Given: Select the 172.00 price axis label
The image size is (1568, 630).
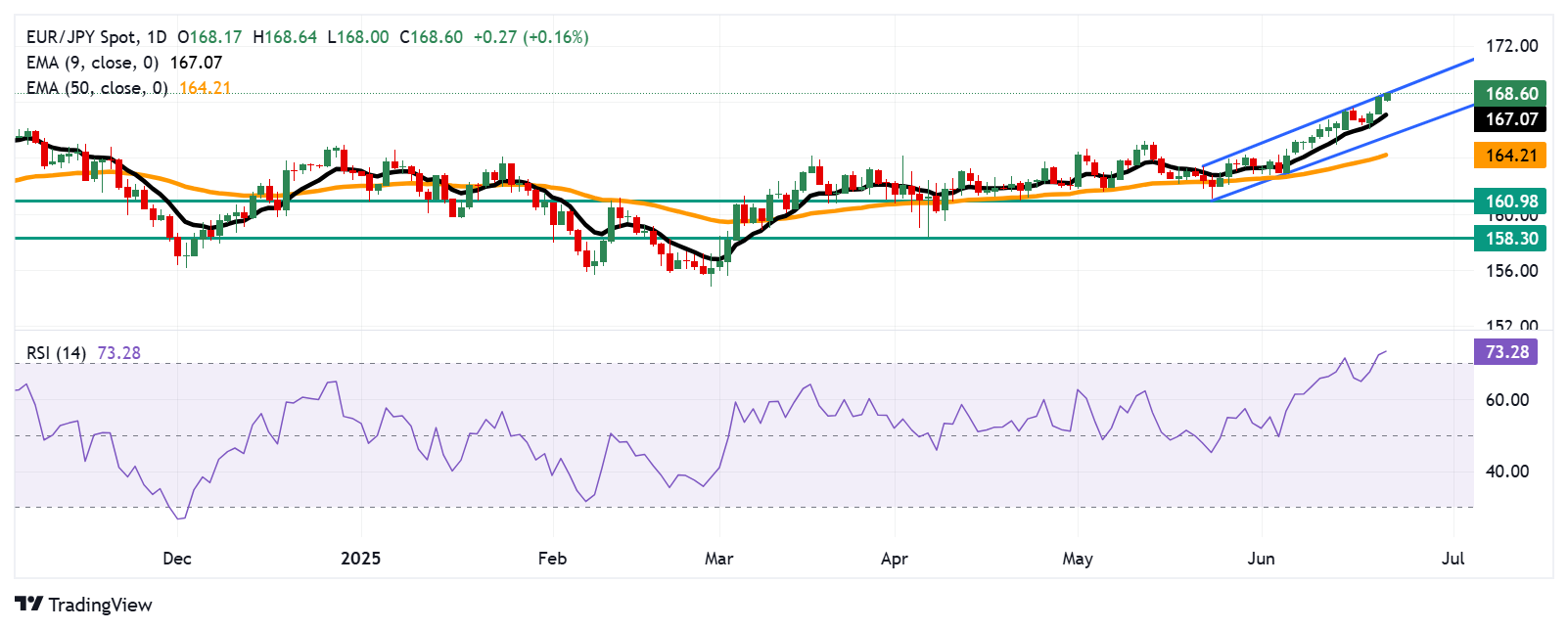Looking at the screenshot, I should pos(1511,46).
